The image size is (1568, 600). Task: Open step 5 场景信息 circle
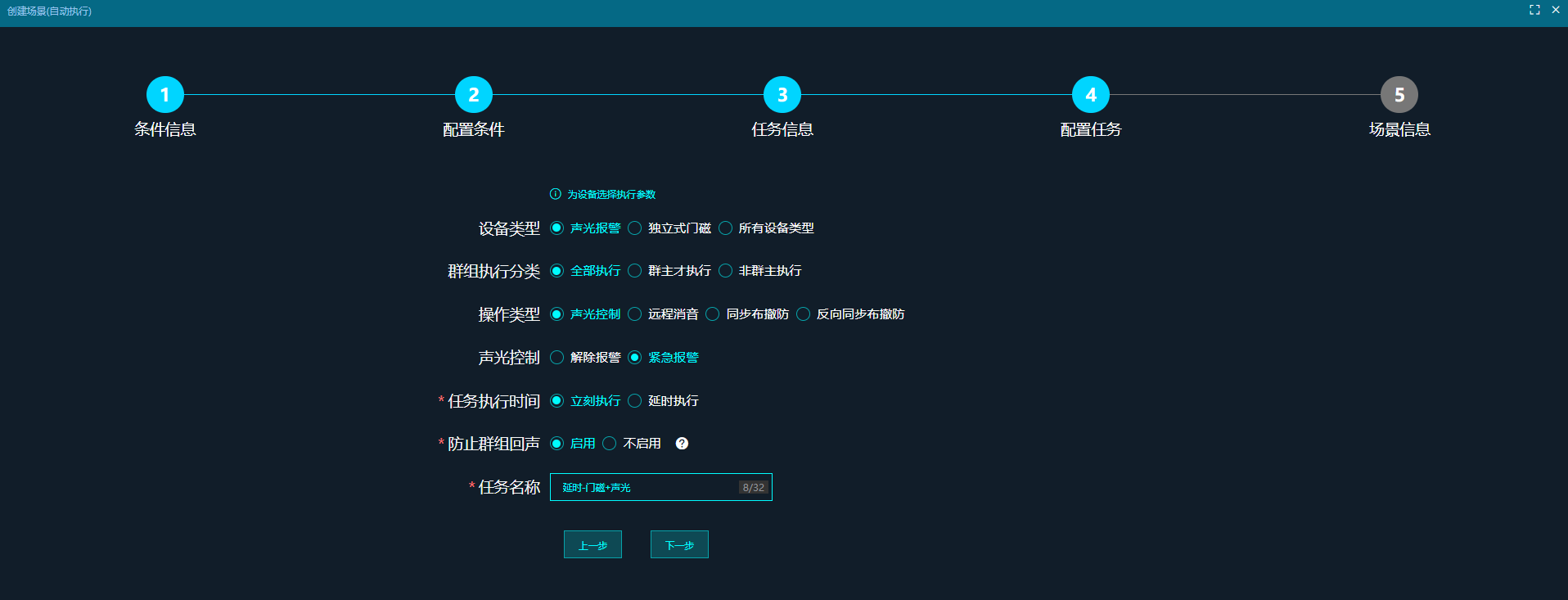pyautogui.click(x=1399, y=95)
